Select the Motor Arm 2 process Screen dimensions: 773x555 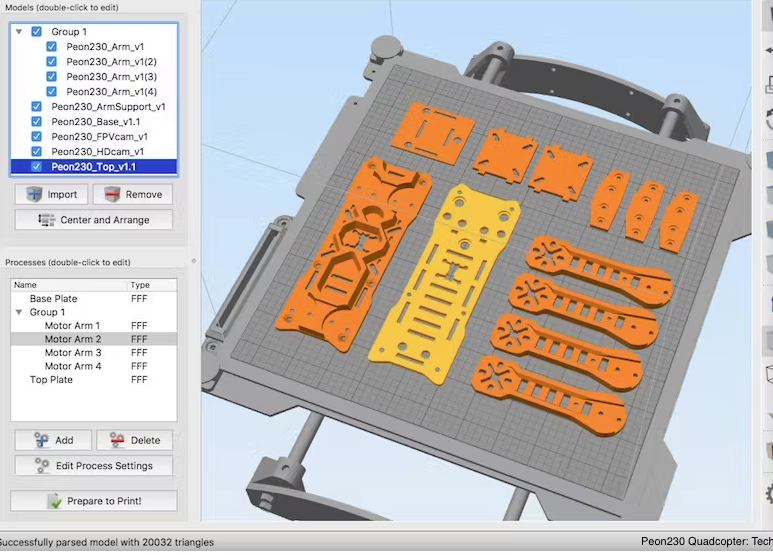pyautogui.click(x=73, y=339)
